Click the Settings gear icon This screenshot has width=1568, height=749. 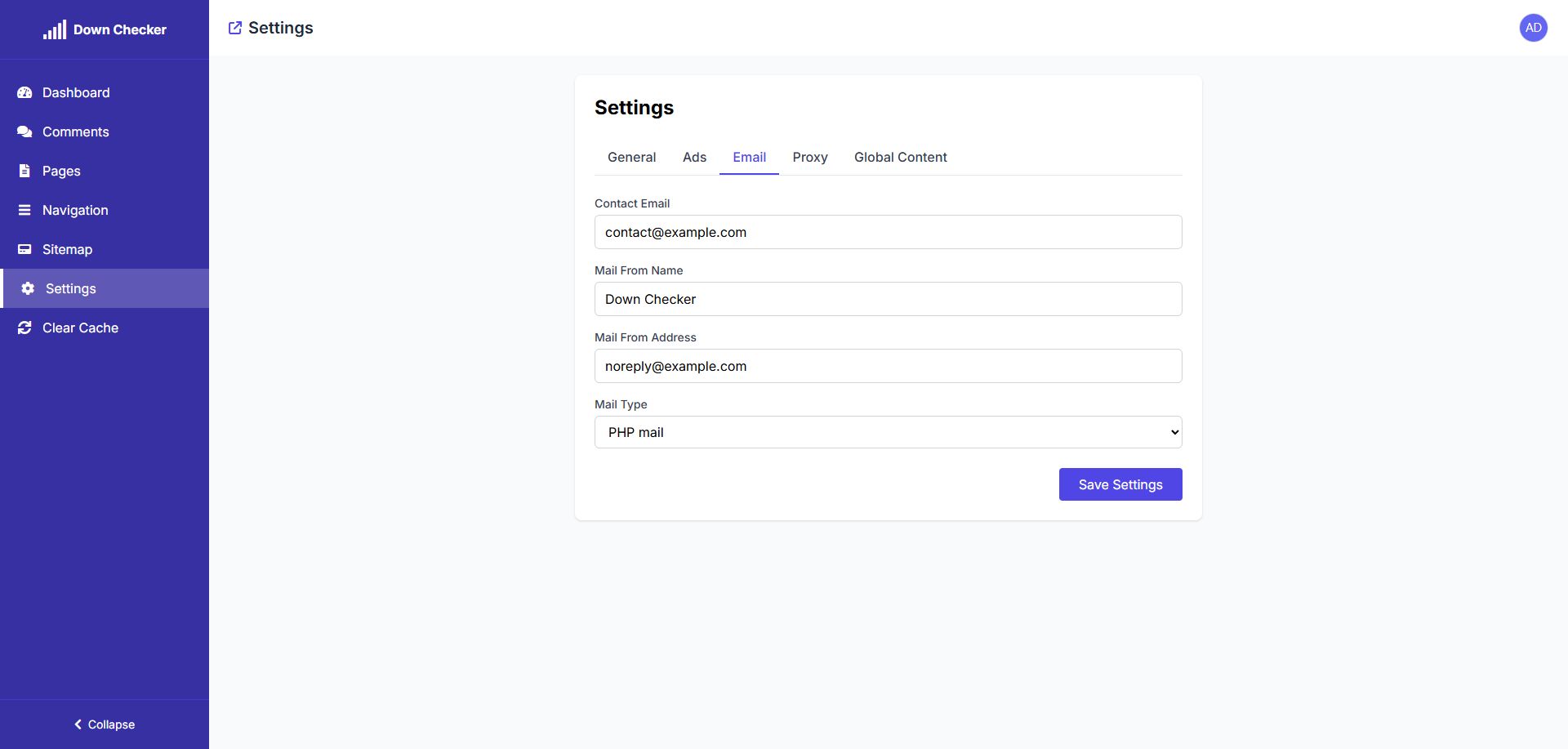tap(28, 288)
